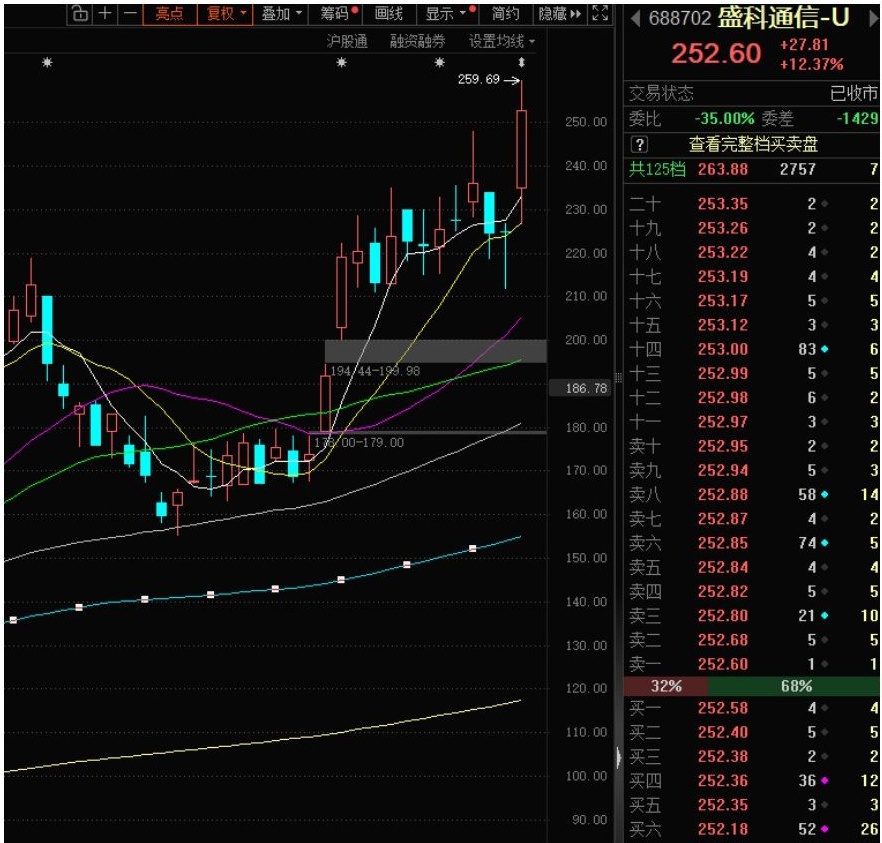Select 买一 price 252.58

(723, 708)
